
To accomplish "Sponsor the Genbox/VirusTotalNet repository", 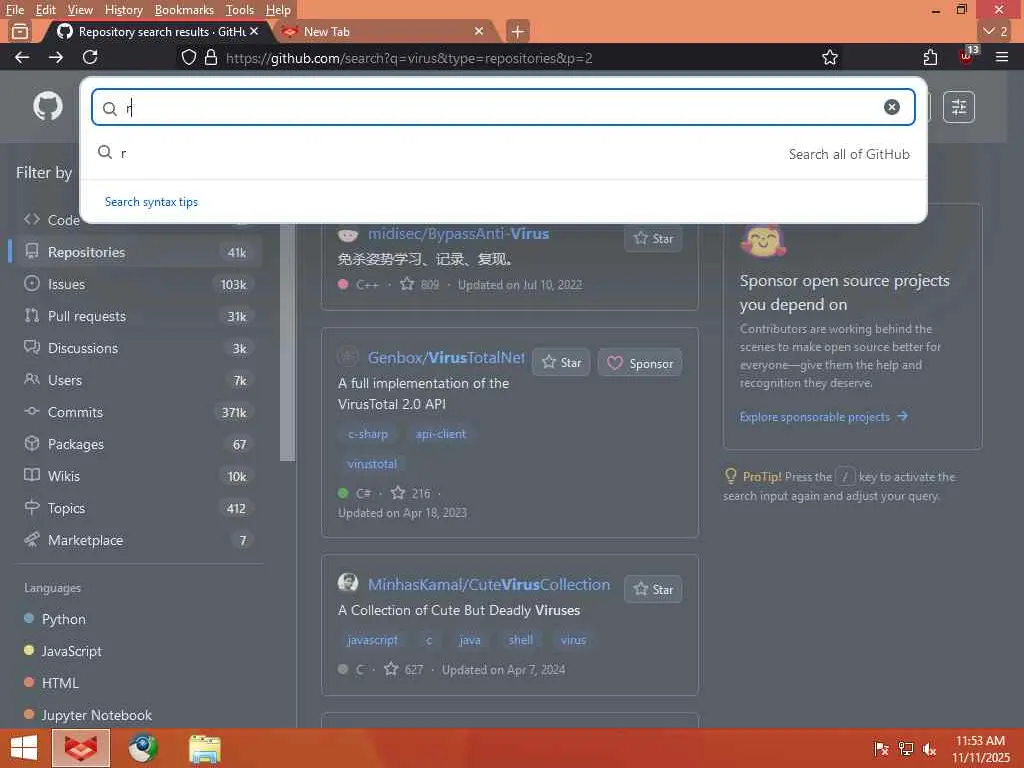I will [640, 363].
